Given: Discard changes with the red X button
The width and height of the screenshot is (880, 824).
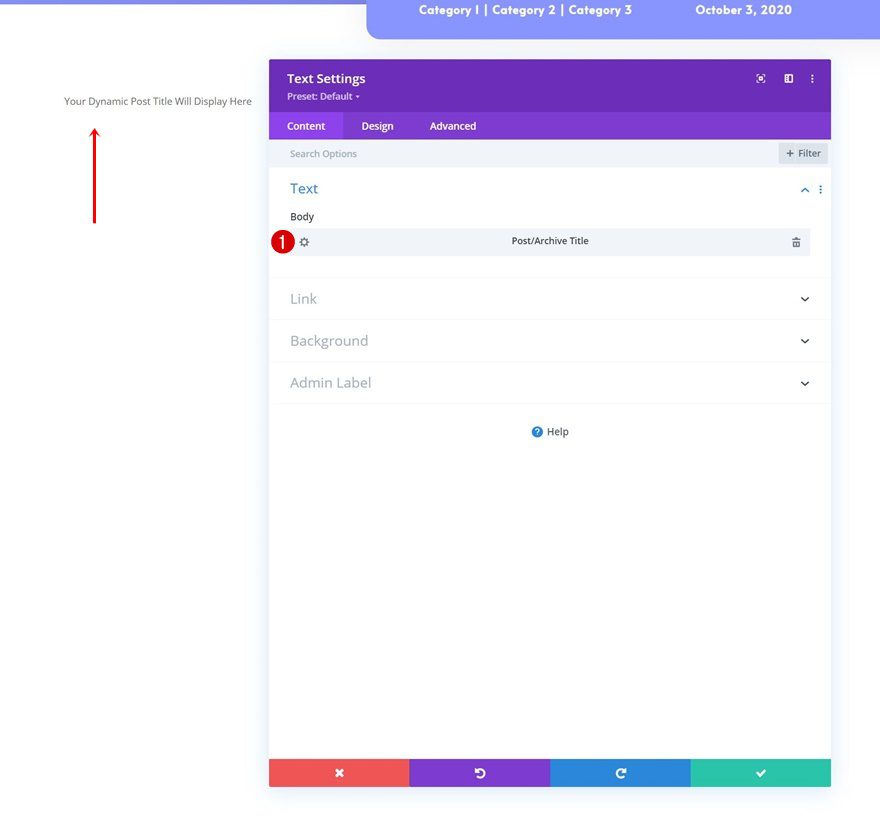Looking at the screenshot, I should (x=338, y=772).
